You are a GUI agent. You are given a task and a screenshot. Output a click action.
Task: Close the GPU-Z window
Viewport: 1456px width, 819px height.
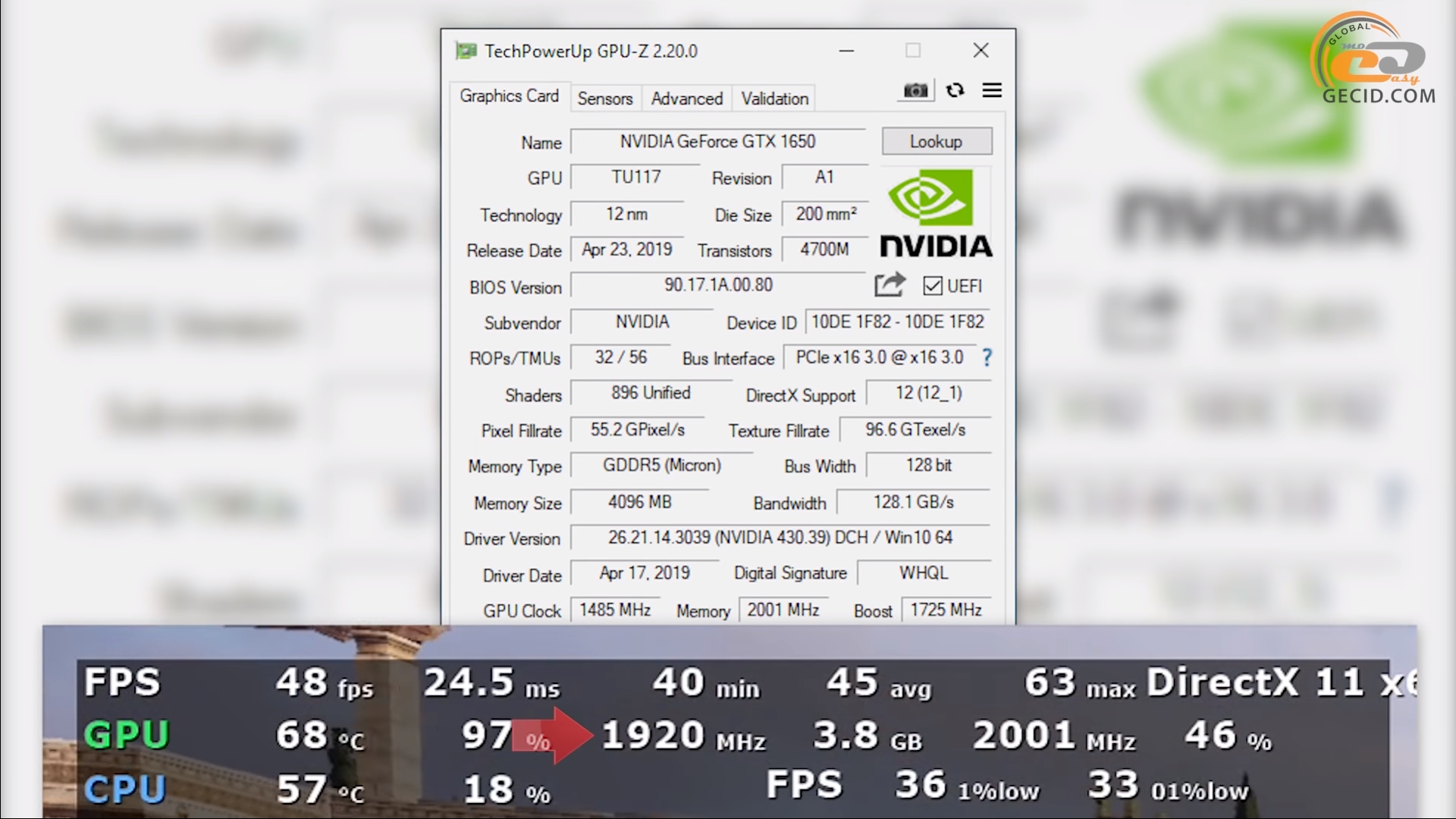[x=981, y=51]
